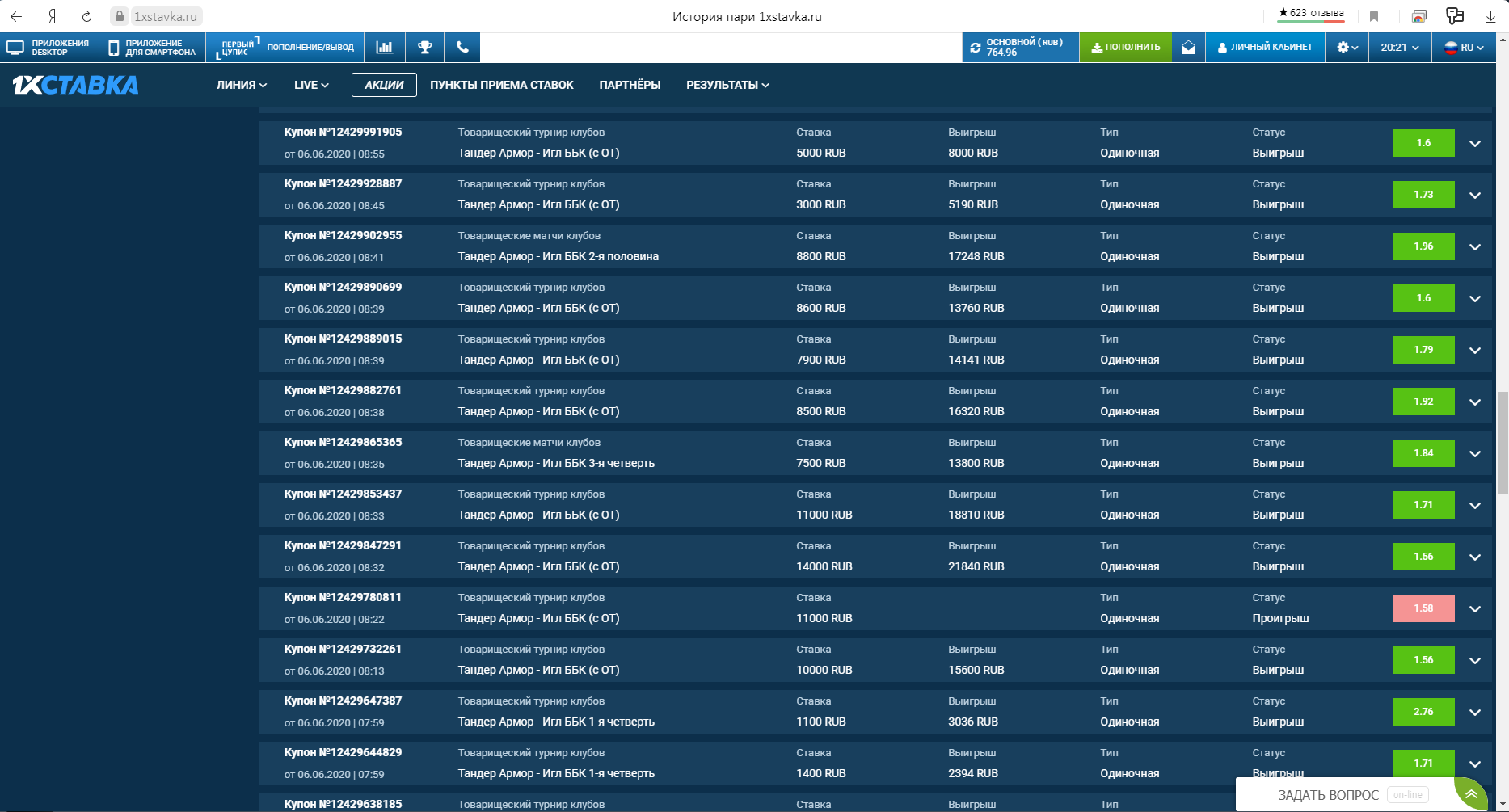
Task: Open the browser downloads icon
Action: pos(1491,16)
